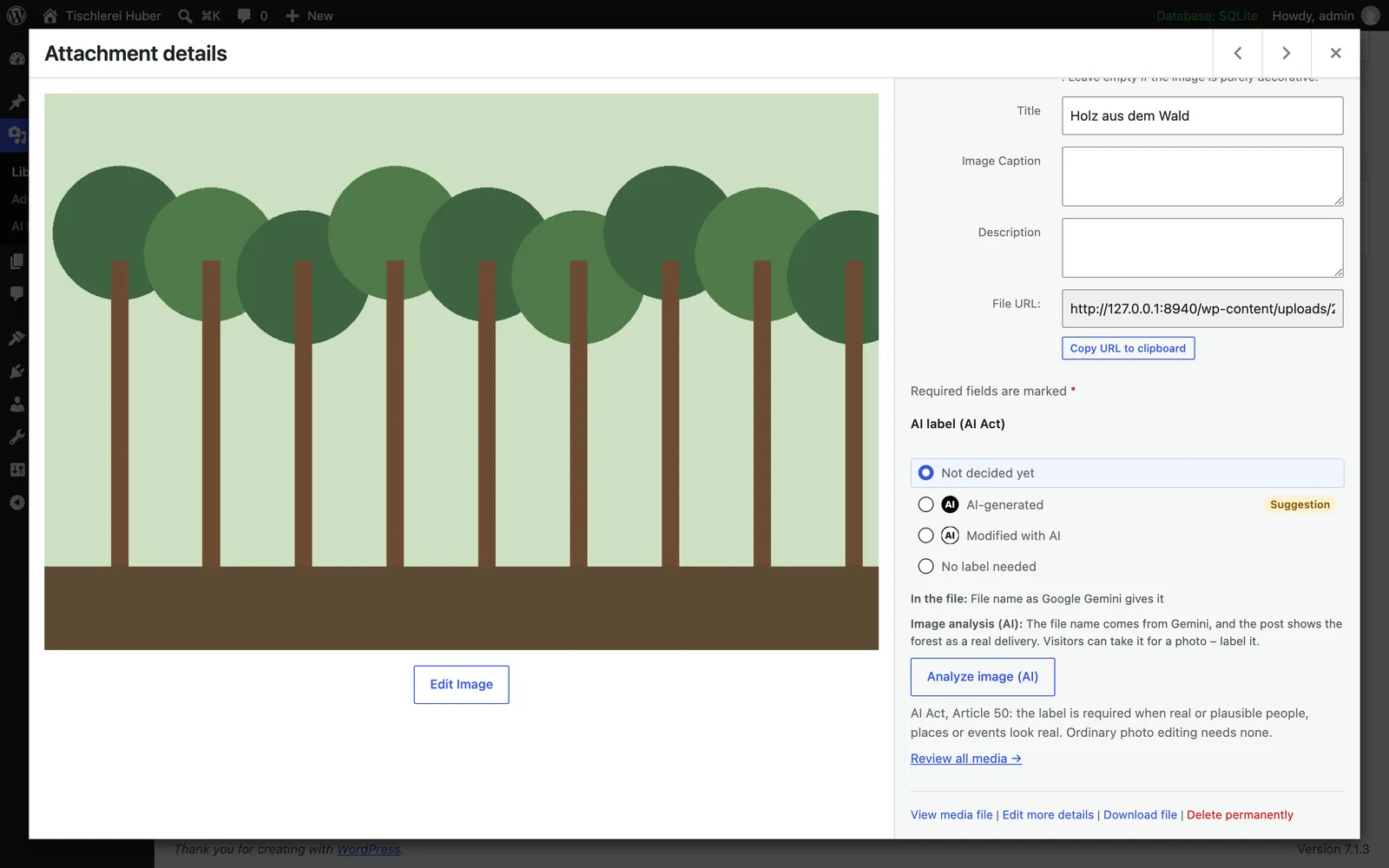Click the Edit Image button
Screen dimensions: 1389x868
coord(461,684)
